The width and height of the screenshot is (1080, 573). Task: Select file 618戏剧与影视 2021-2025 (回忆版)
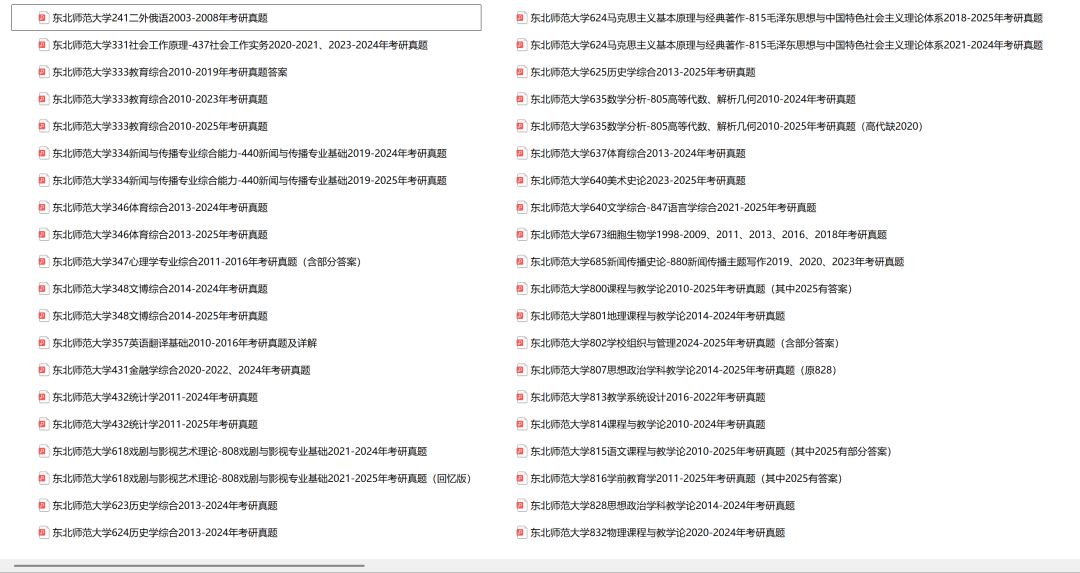(262, 478)
